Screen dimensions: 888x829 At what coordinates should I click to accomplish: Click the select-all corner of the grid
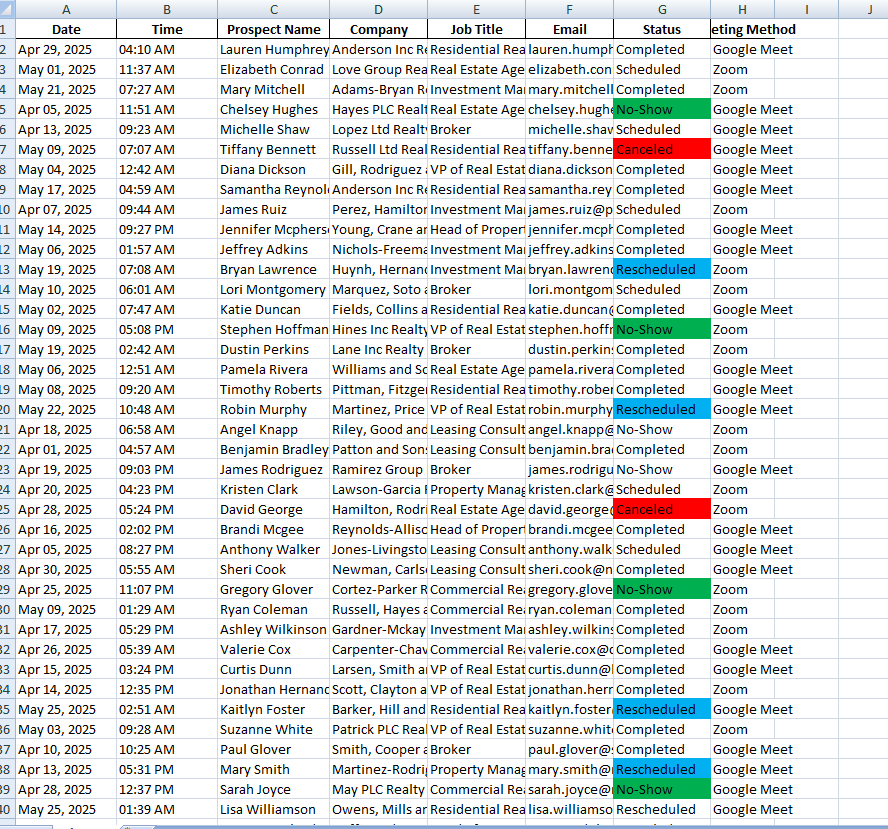point(7,9)
